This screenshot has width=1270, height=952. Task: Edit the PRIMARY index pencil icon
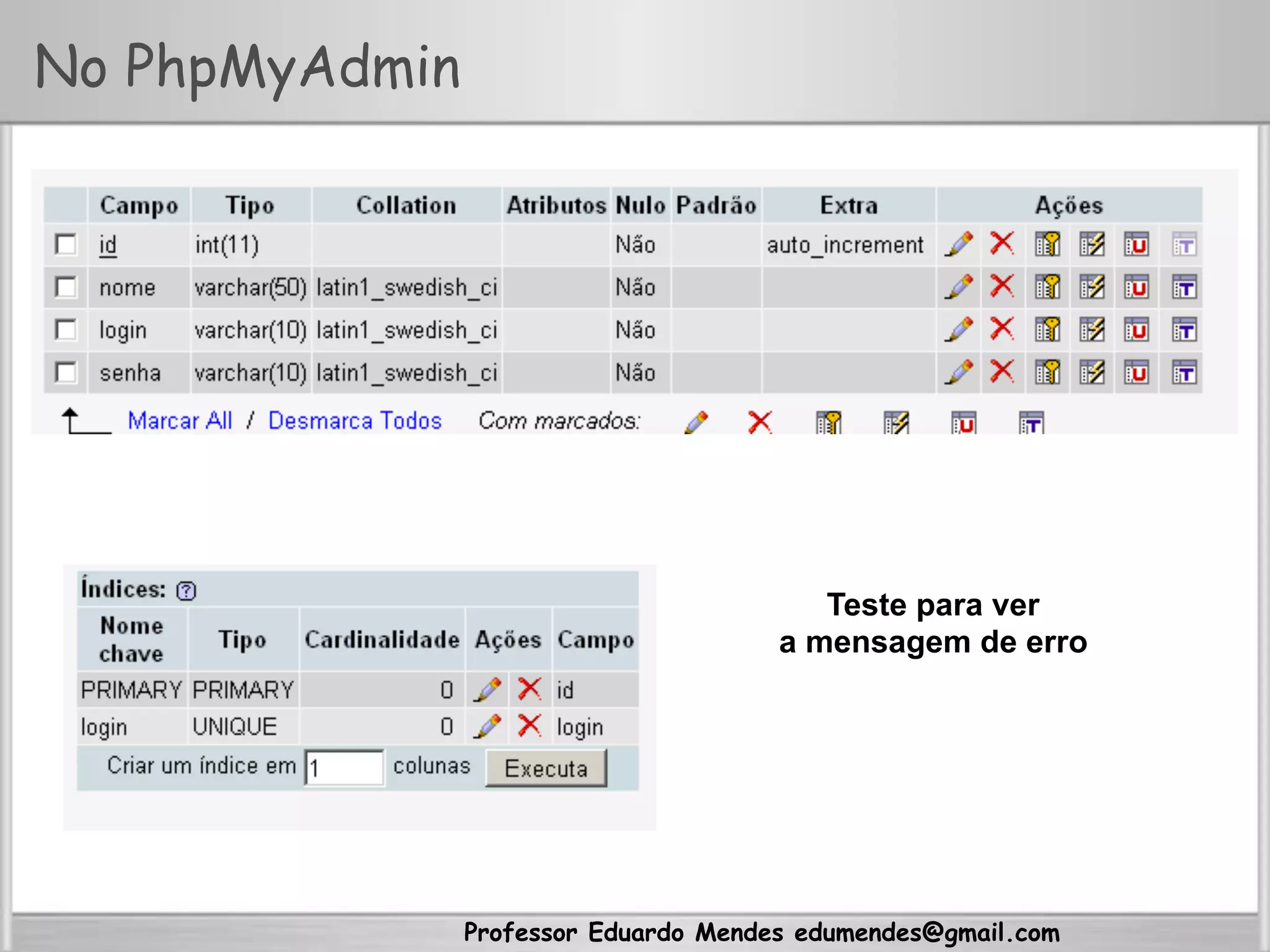click(487, 689)
